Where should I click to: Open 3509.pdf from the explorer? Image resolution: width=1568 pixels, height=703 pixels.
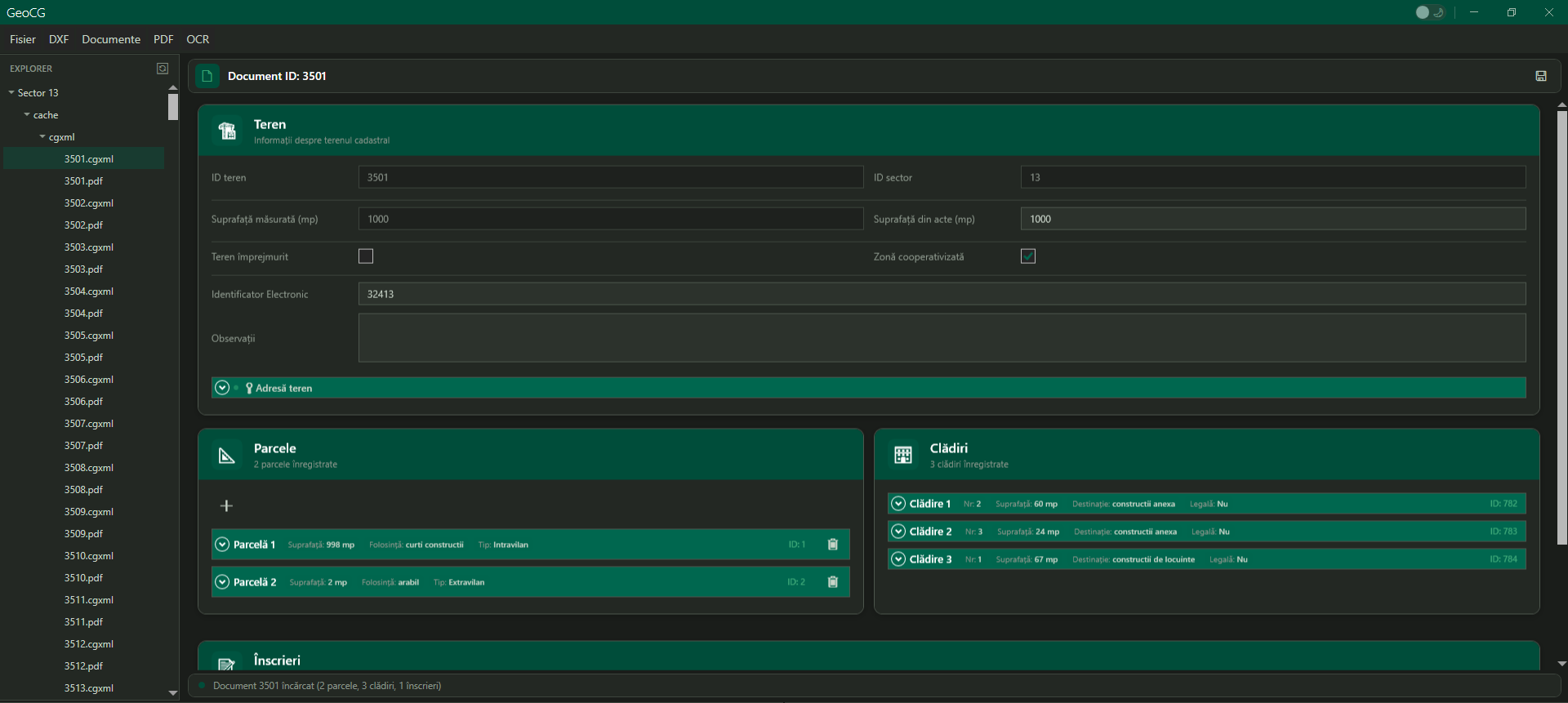tap(83, 534)
